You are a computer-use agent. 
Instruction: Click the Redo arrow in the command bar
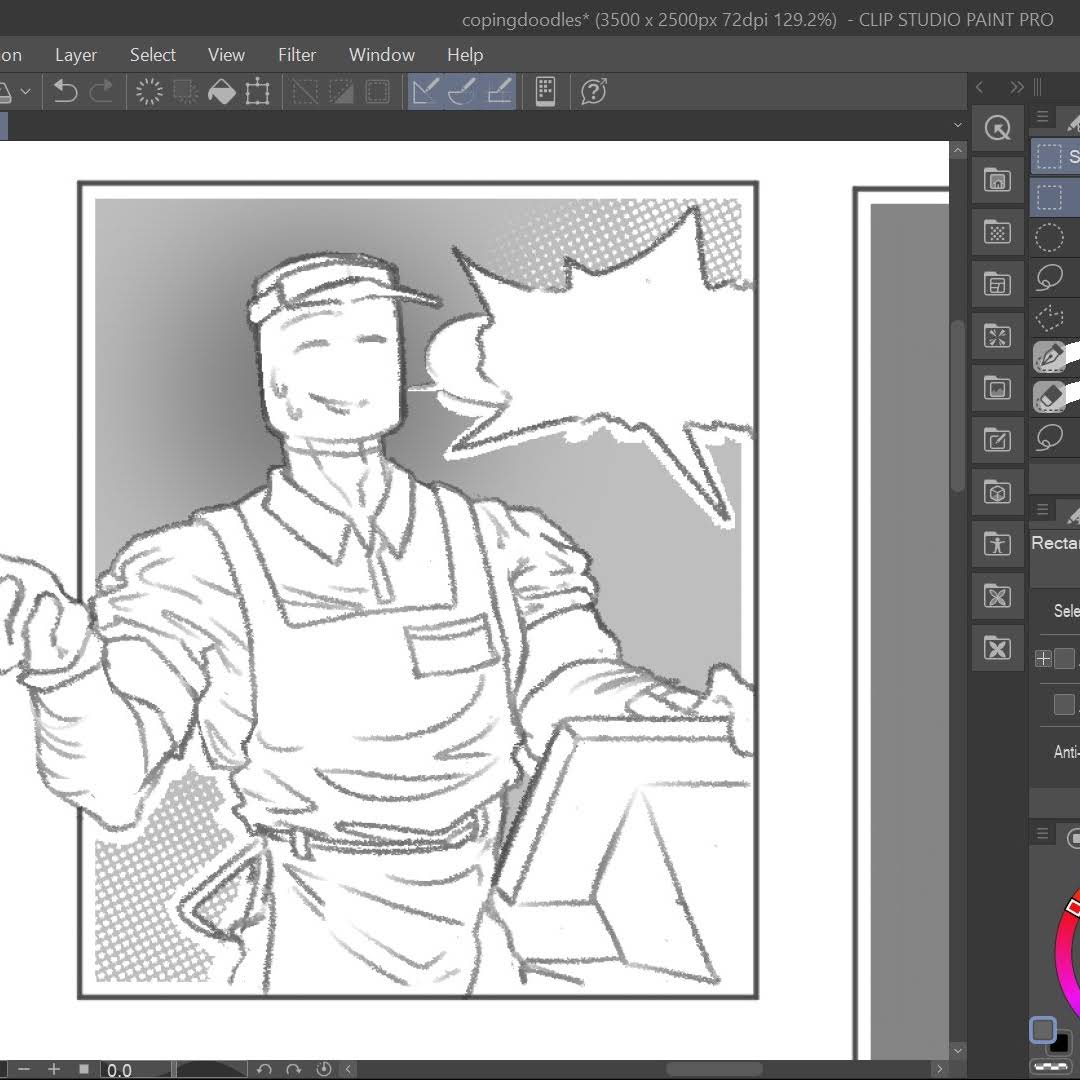click(x=101, y=92)
